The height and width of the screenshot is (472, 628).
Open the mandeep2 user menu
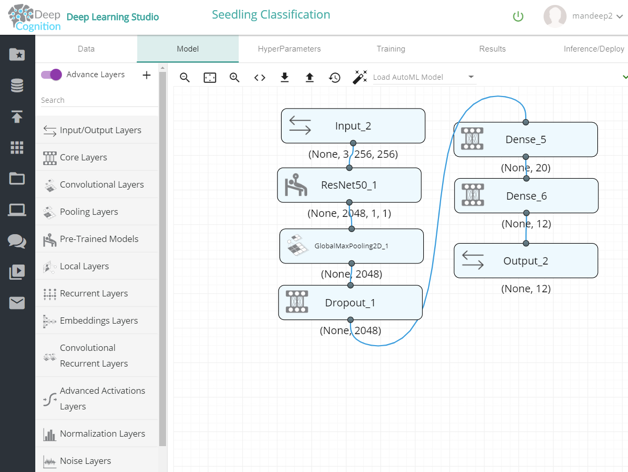tap(597, 16)
